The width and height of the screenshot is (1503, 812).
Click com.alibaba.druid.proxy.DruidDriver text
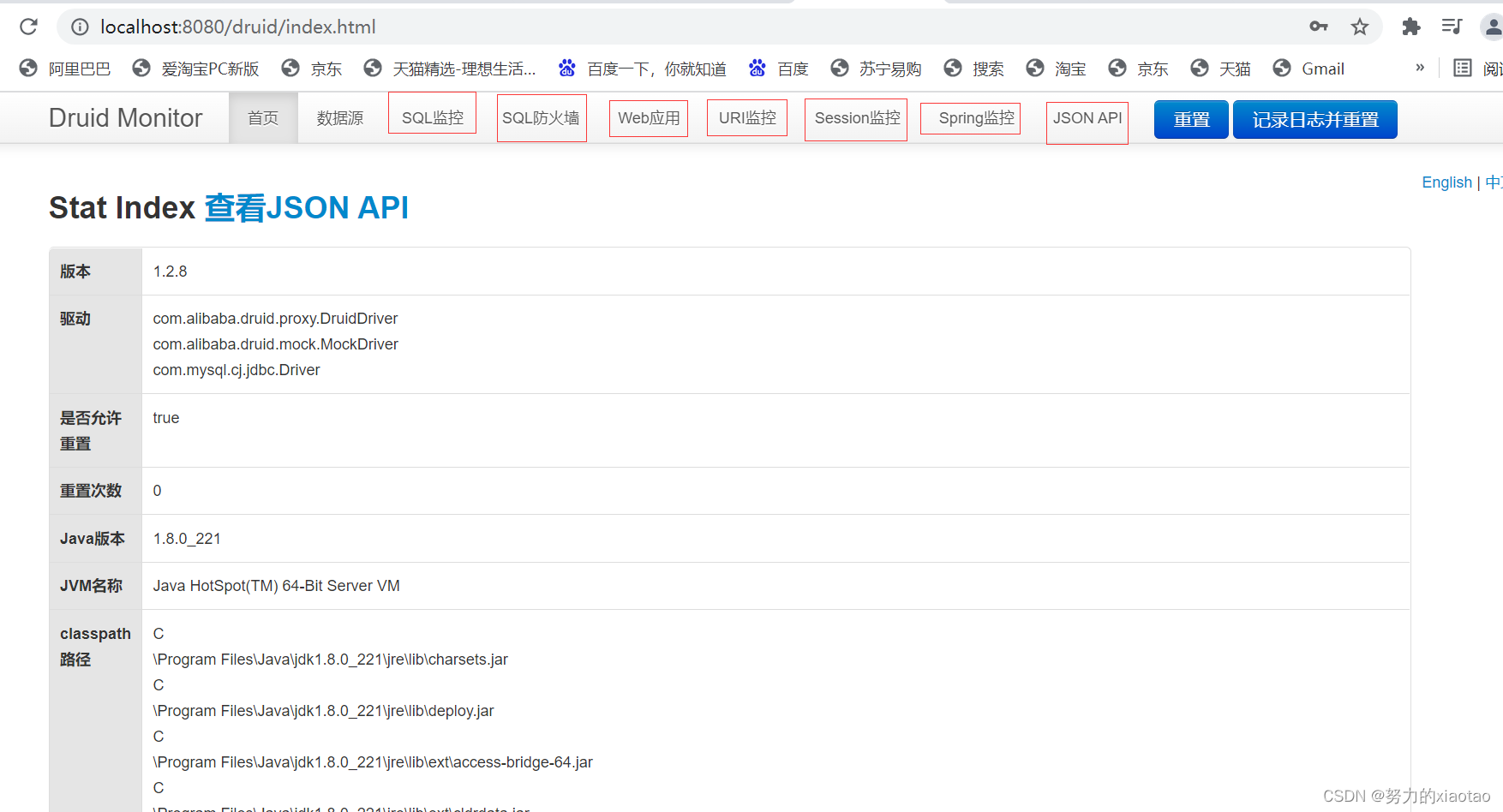[x=275, y=319]
